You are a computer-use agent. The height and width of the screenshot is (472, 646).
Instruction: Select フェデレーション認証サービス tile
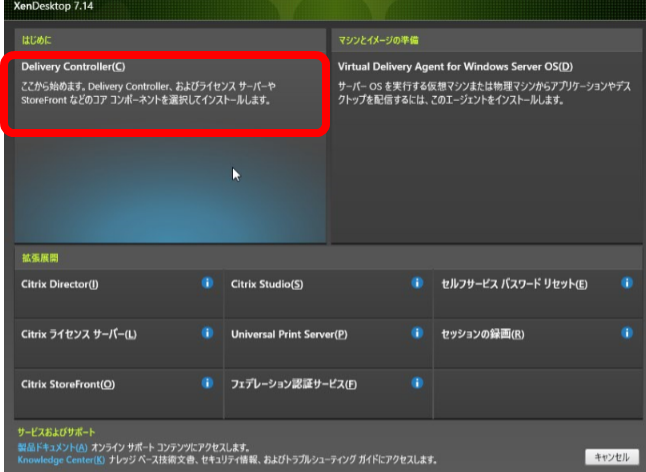[x=328, y=394]
